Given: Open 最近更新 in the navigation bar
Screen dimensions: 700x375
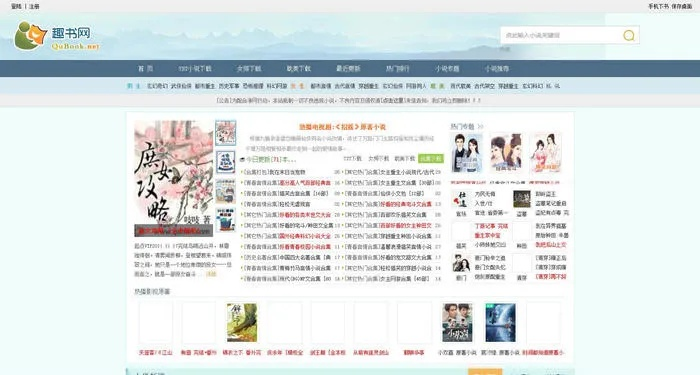Looking at the screenshot, I should pos(348,68).
